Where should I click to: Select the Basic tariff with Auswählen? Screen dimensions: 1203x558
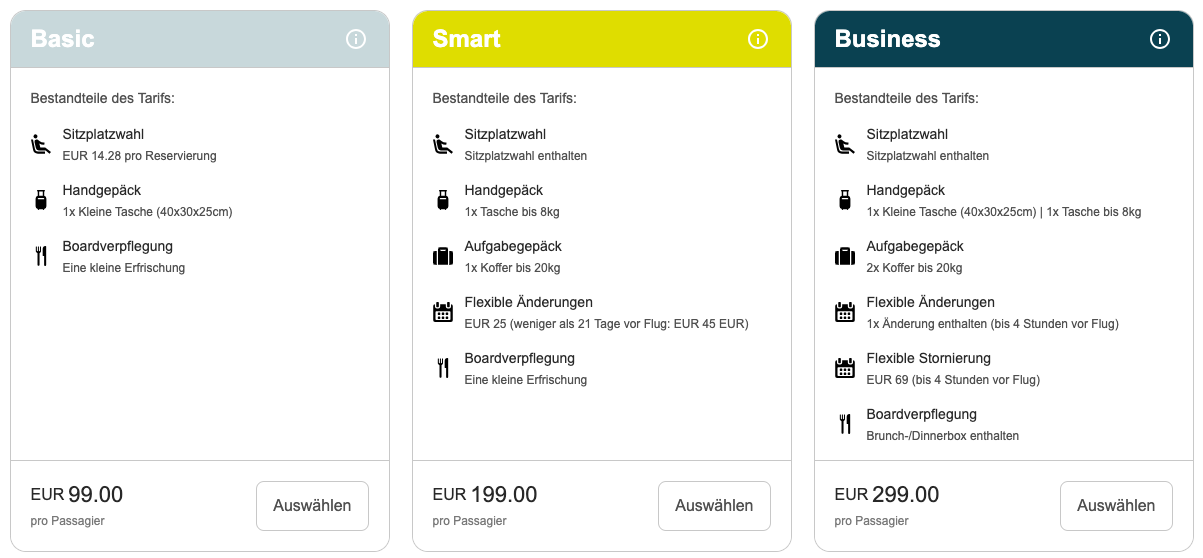pyautogui.click(x=312, y=506)
